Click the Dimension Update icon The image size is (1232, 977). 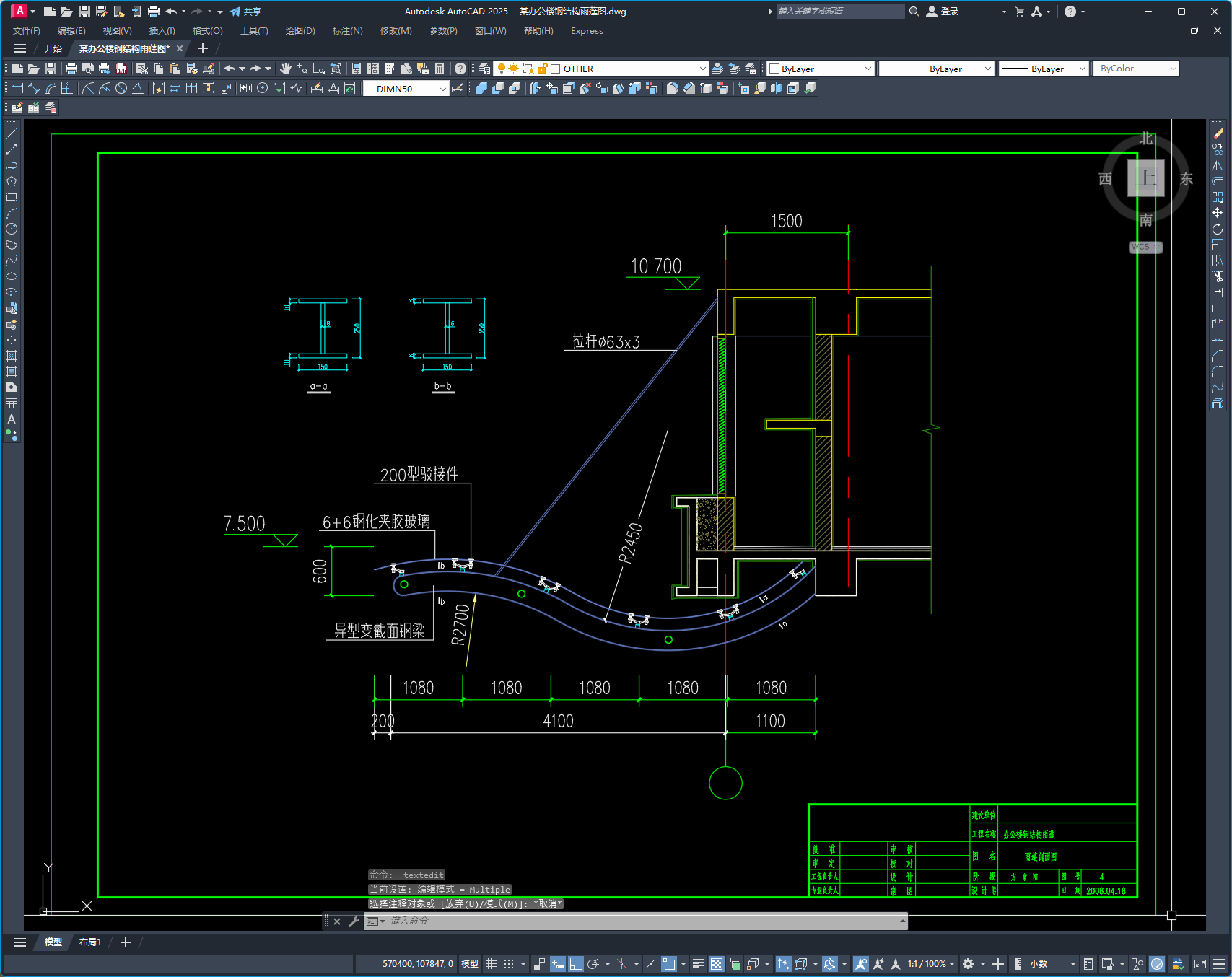tap(350, 88)
